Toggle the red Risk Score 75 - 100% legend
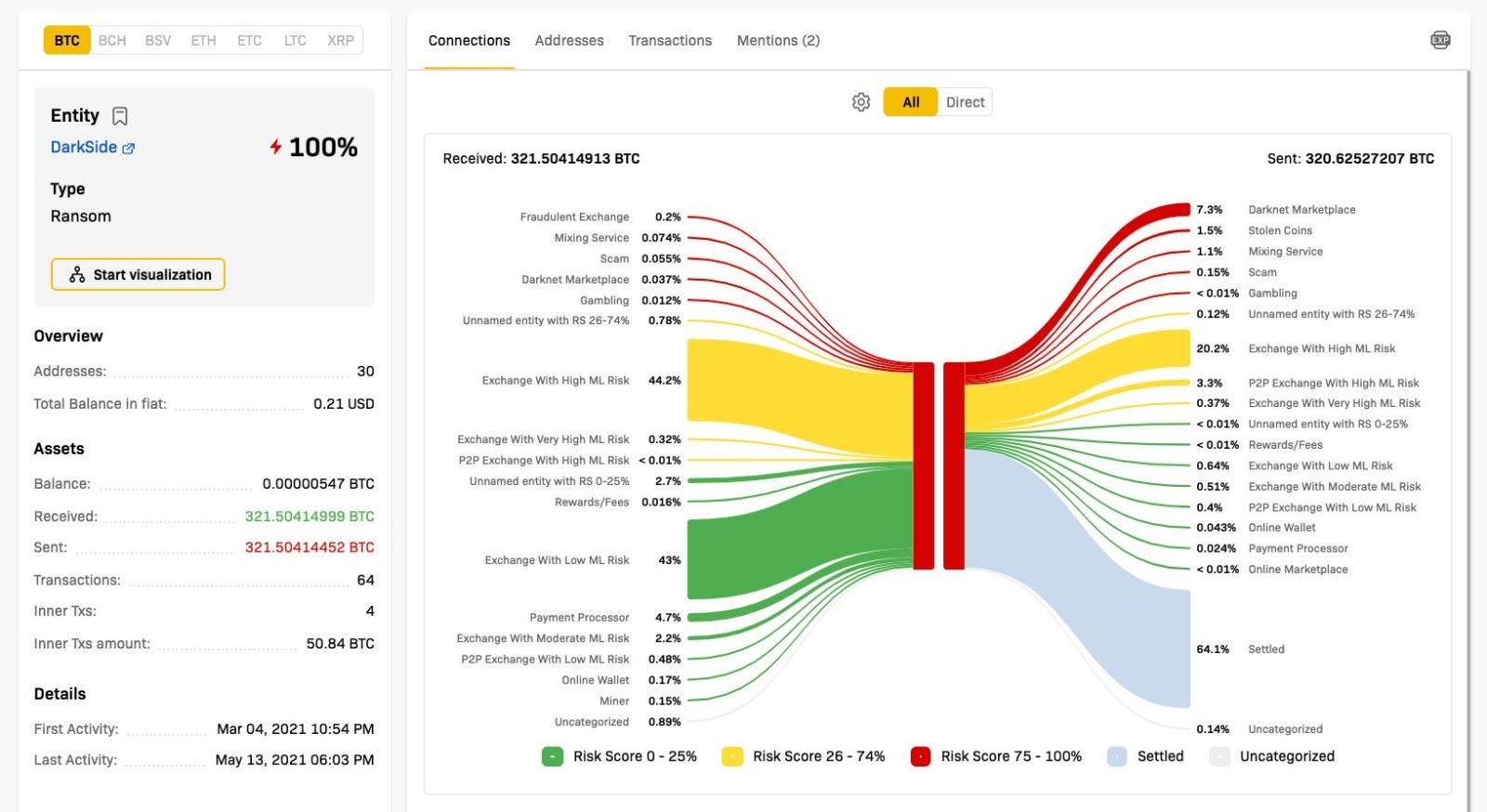This screenshot has width=1487, height=812. (920, 756)
